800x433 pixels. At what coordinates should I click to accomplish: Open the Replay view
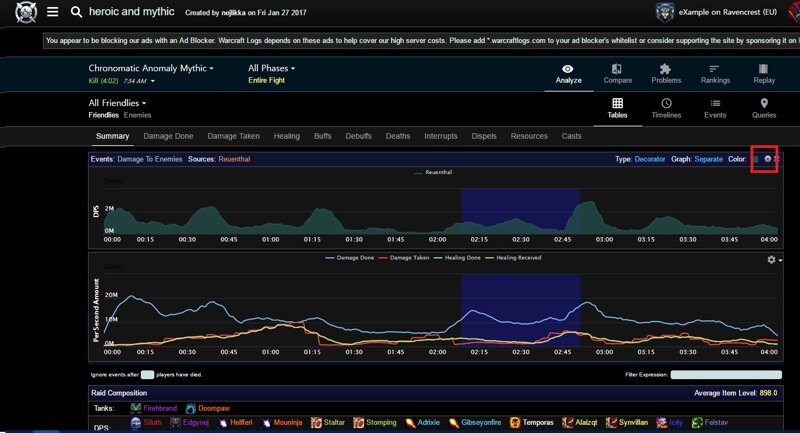coord(764,74)
